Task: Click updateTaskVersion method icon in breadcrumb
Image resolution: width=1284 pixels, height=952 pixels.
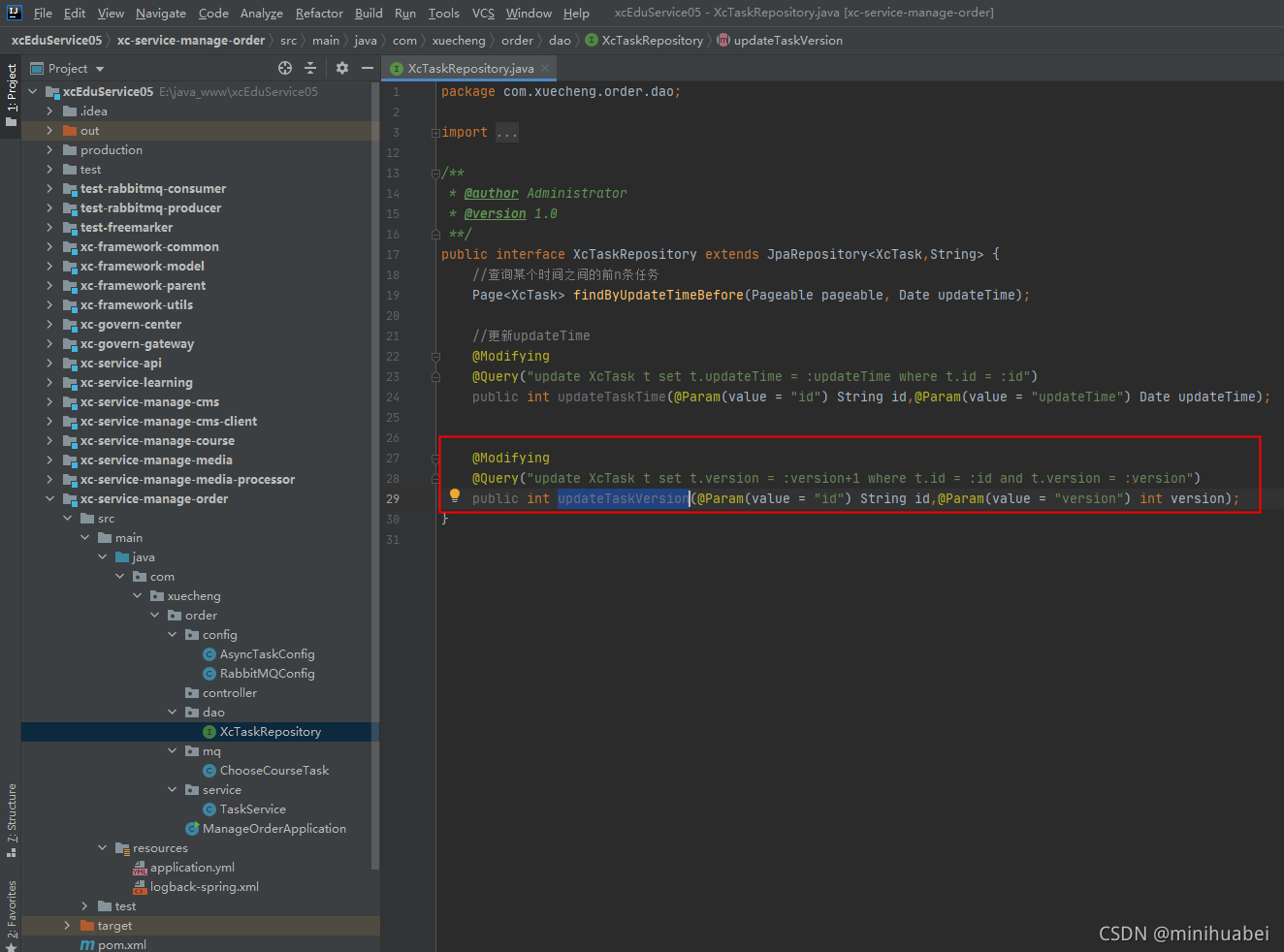Action: [x=723, y=41]
